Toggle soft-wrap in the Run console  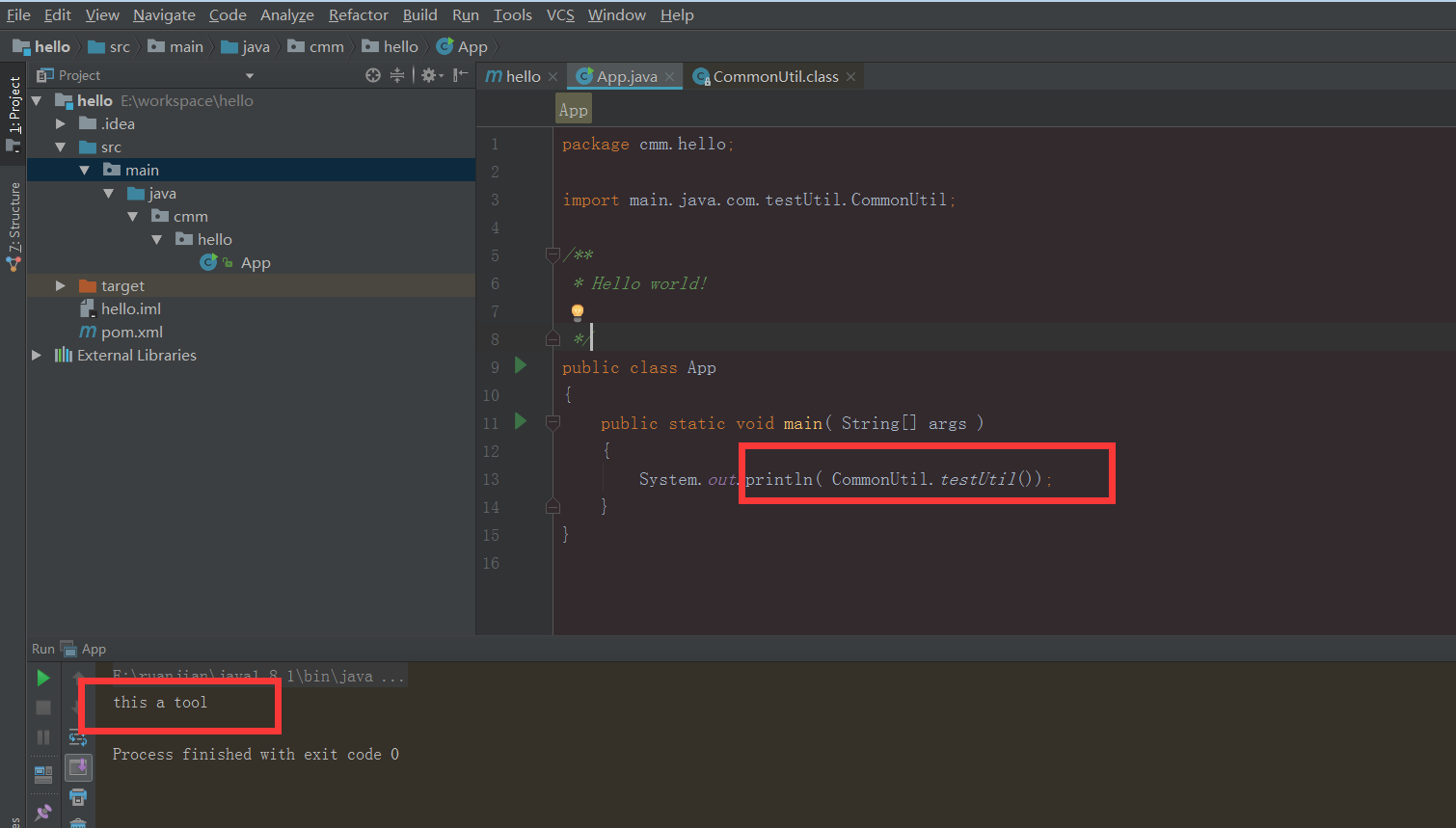[x=78, y=738]
